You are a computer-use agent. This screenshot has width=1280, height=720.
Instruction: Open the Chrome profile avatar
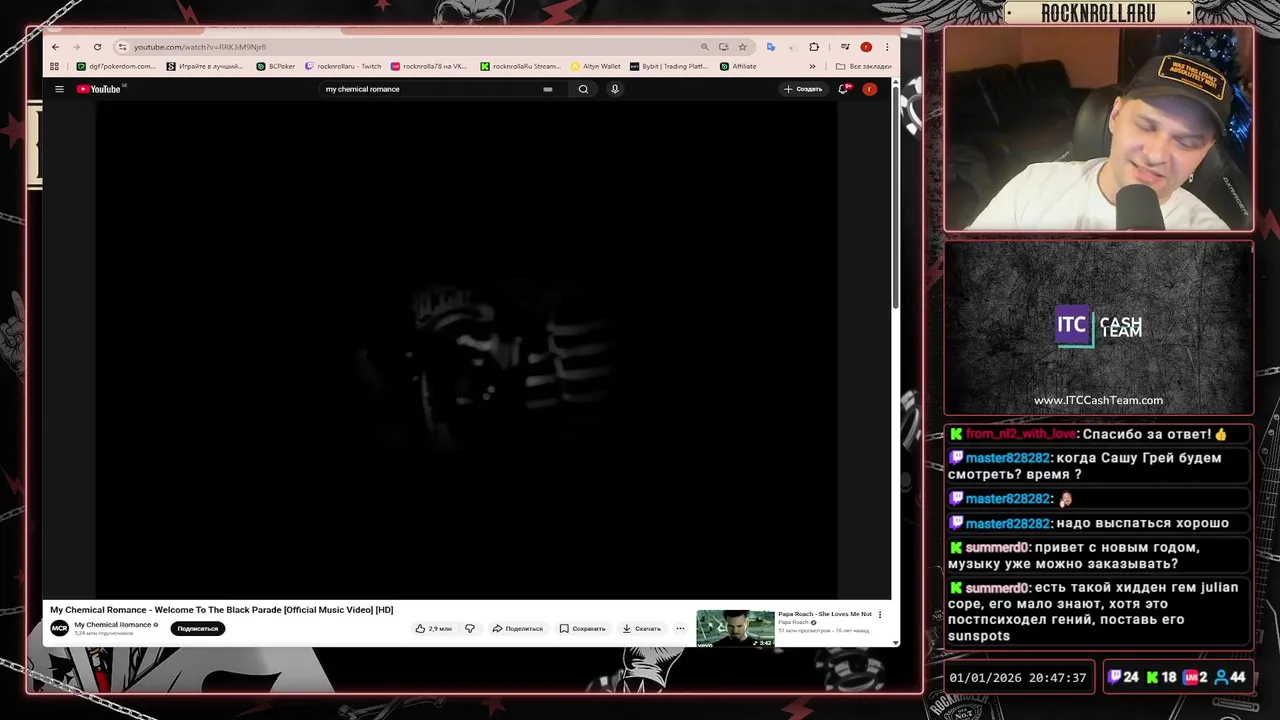[x=866, y=47]
